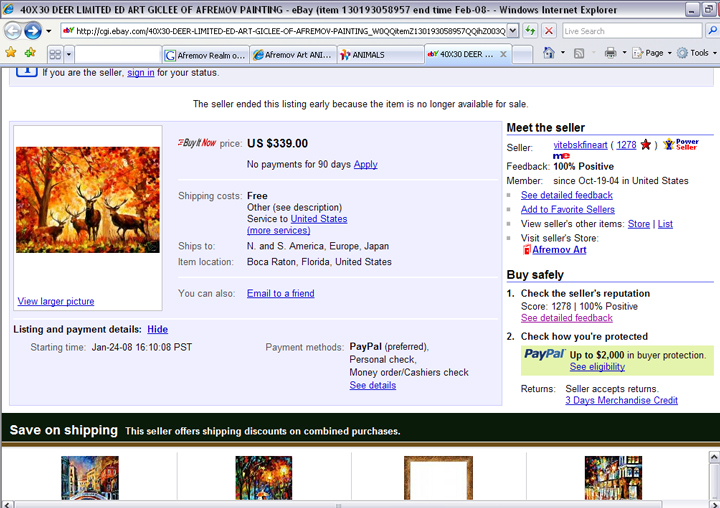The height and width of the screenshot is (508, 720).
Task: Close the 40X30 DEER tab
Action: pos(503,54)
